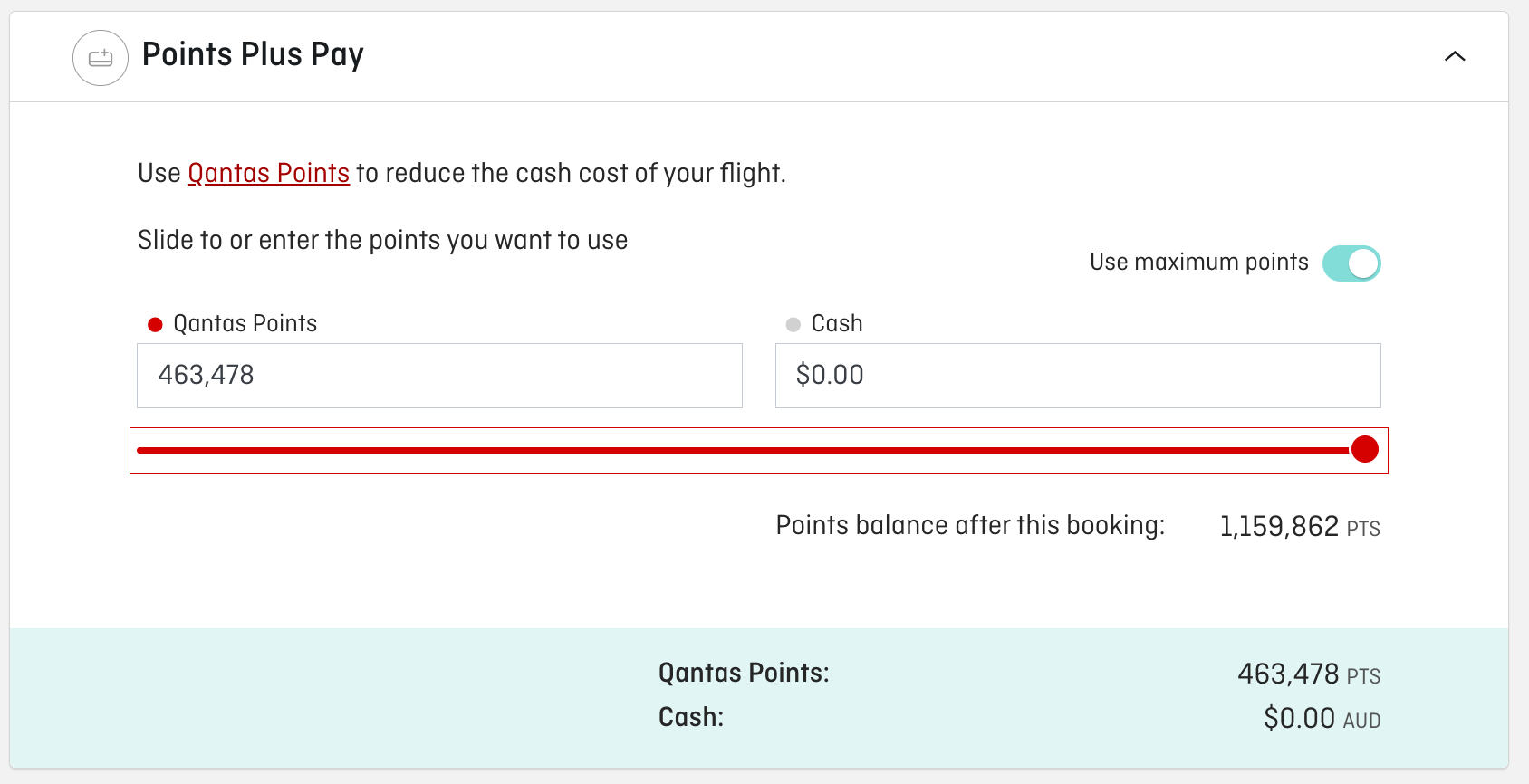The height and width of the screenshot is (784, 1529).
Task: Click the Qantas Points label above the field
Action: coord(245,324)
